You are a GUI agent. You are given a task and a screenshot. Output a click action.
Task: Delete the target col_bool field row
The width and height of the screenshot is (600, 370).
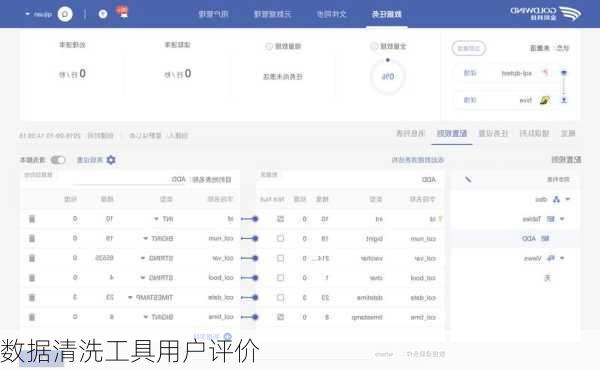click(x=32, y=278)
